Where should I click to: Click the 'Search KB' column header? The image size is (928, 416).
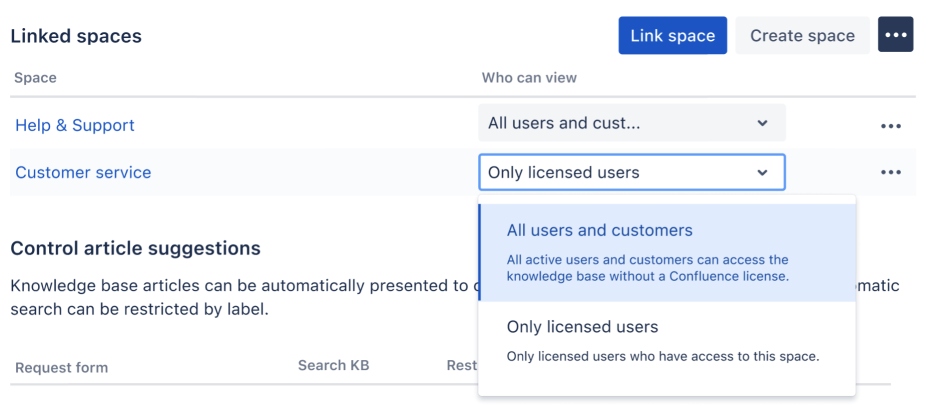point(333,365)
